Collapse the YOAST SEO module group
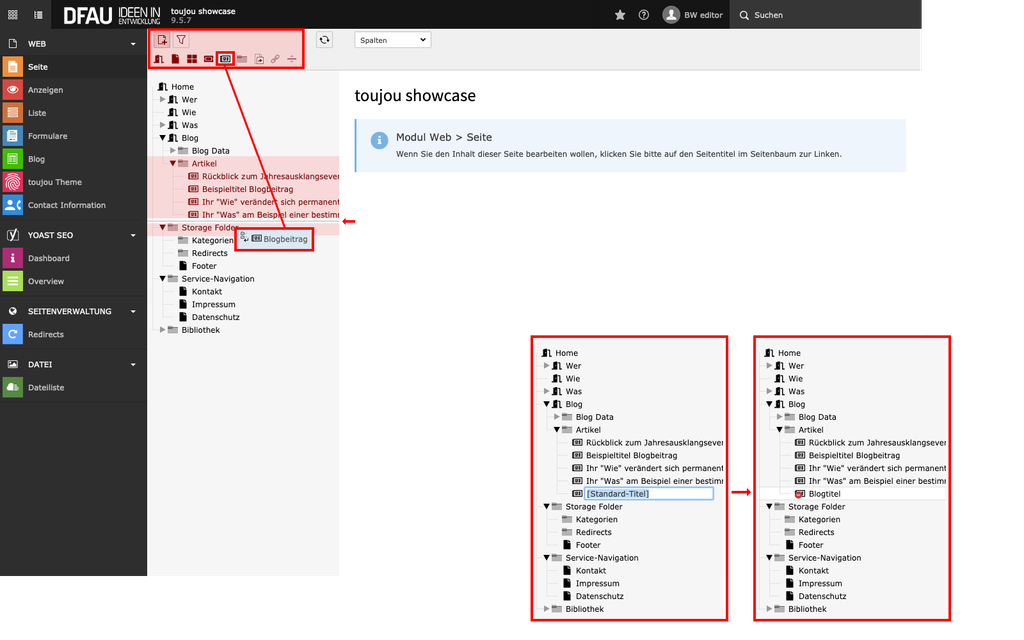Viewport: 1024px width, 640px height. tap(133, 235)
